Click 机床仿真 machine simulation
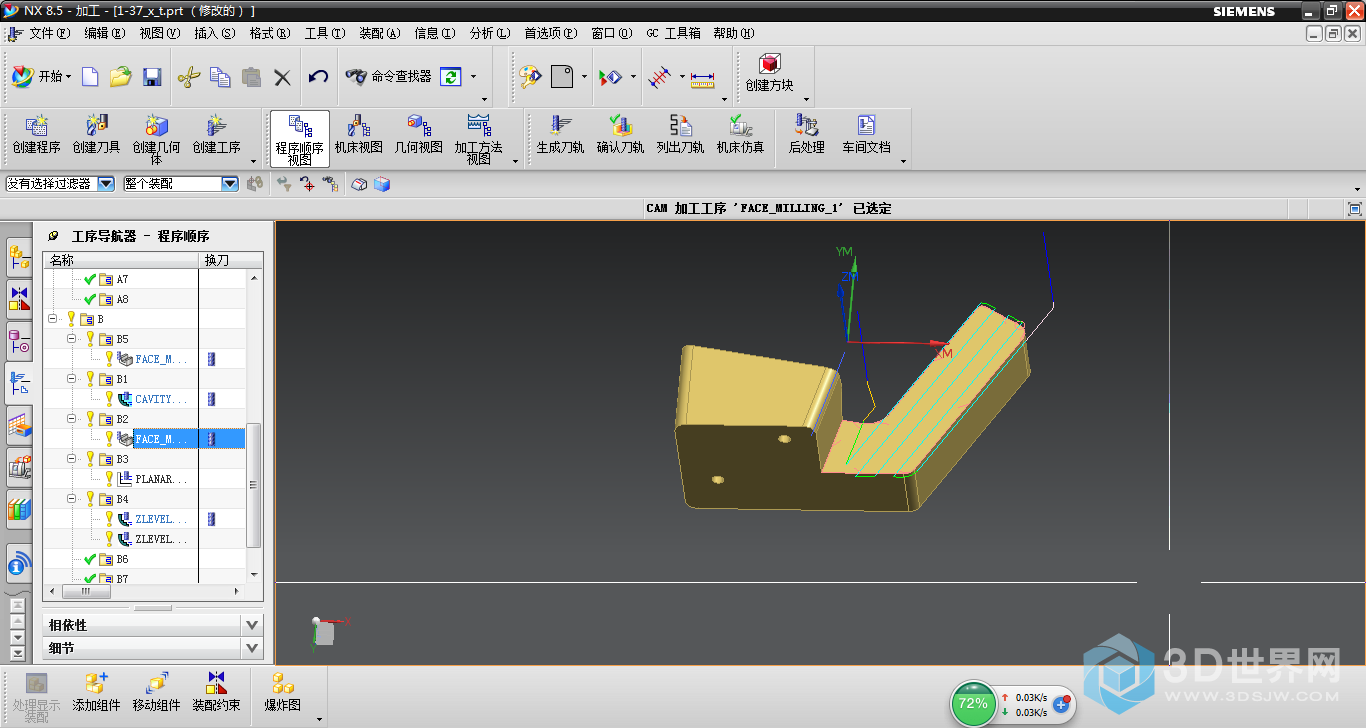 pos(741,135)
